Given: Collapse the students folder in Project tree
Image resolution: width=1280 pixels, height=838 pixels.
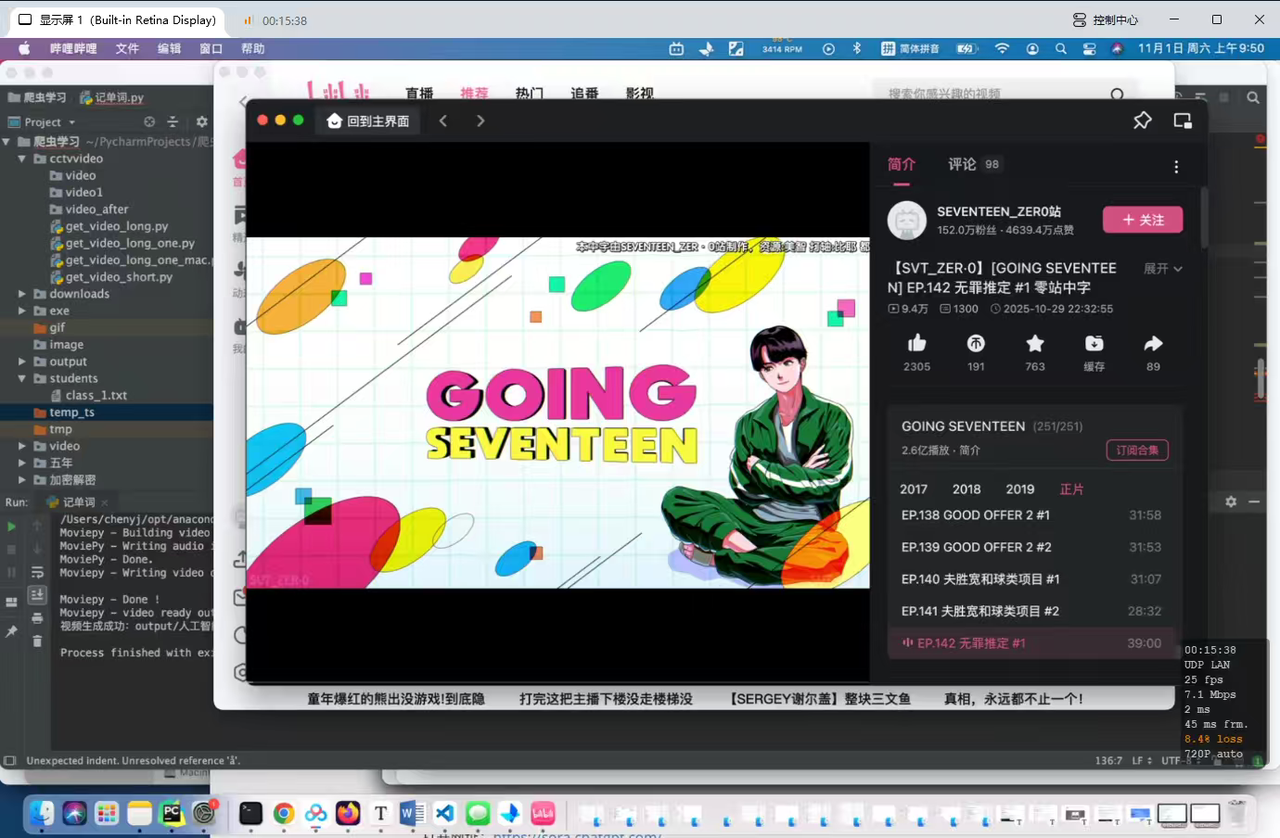Looking at the screenshot, I should click(x=23, y=379).
